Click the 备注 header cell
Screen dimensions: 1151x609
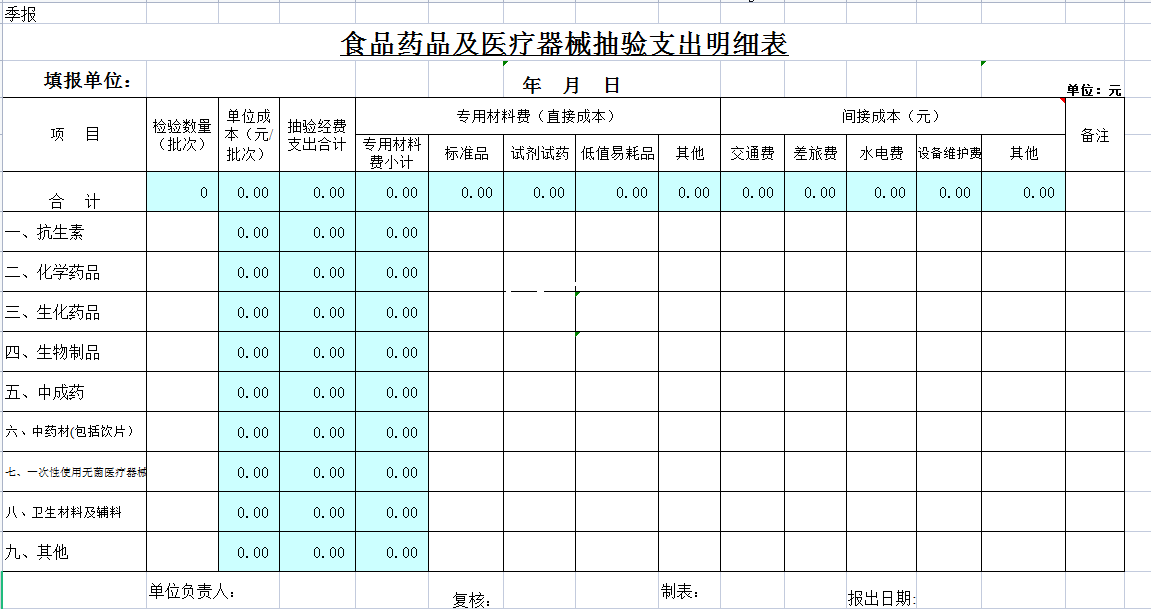click(x=1095, y=135)
